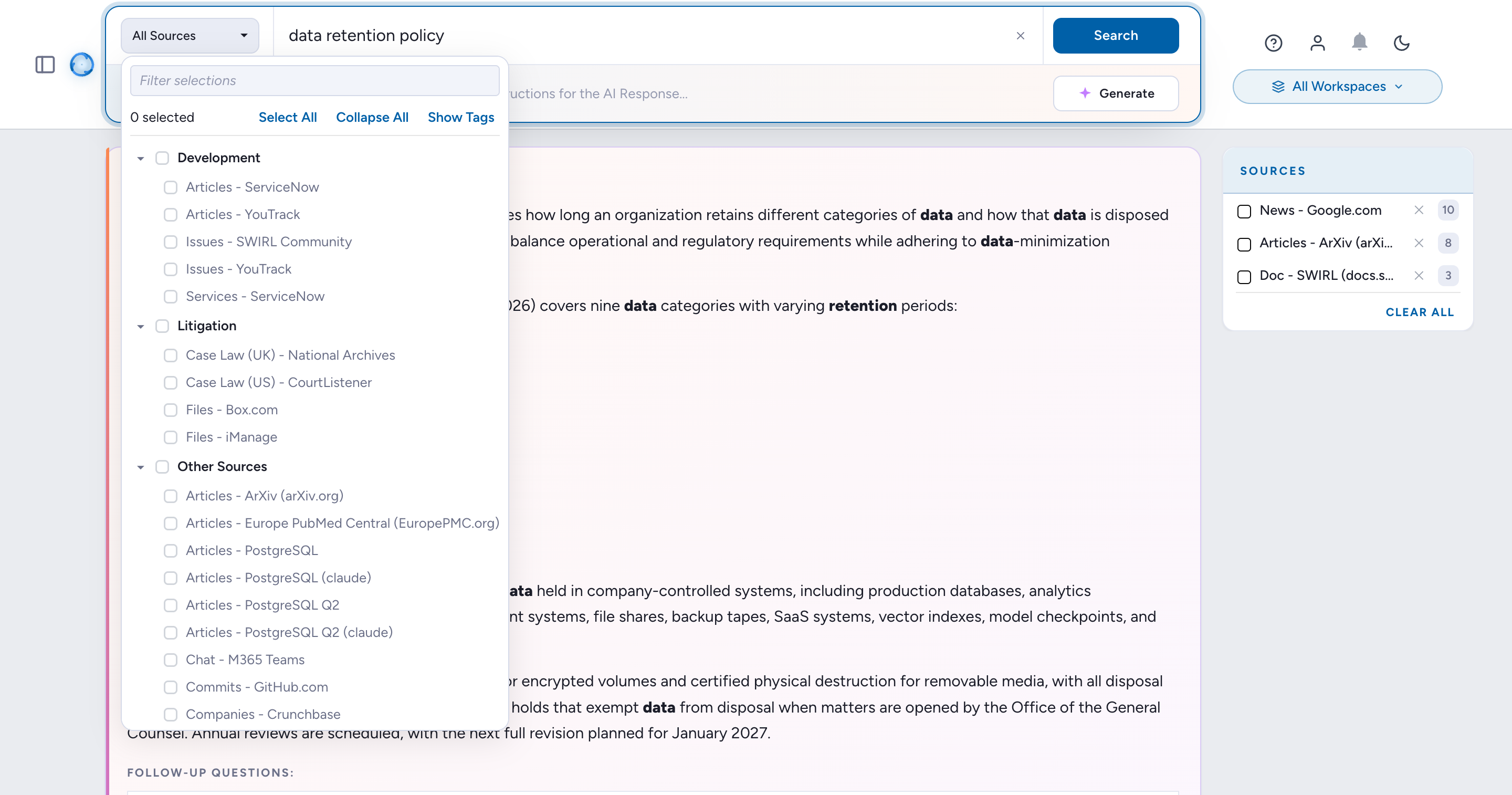Image resolution: width=1512 pixels, height=795 pixels.
Task: Click the Doc - SWIRL result count 3
Action: pyautogui.click(x=1448, y=275)
